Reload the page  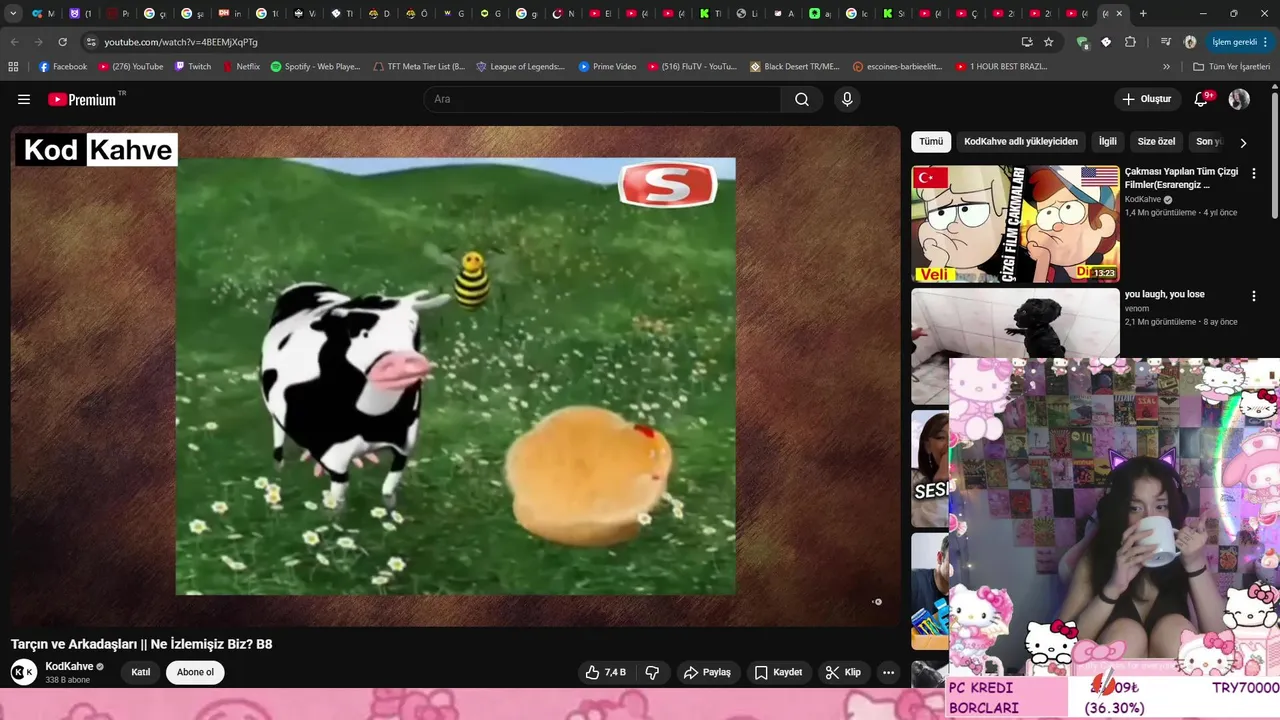pos(63,42)
